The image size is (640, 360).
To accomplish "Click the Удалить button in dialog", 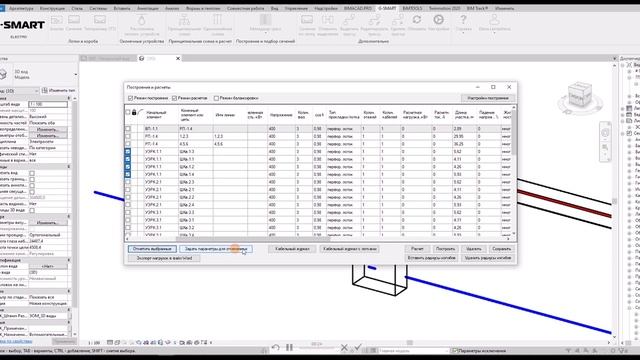I will click(473, 249).
